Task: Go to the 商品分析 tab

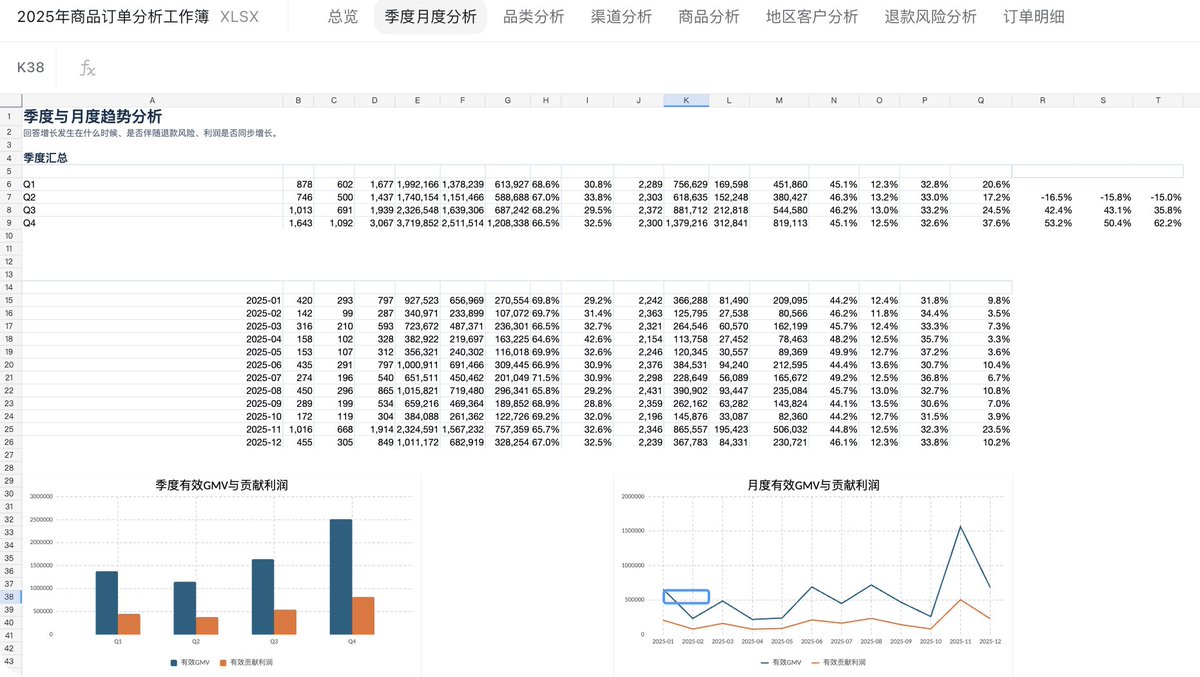Action: coord(709,17)
